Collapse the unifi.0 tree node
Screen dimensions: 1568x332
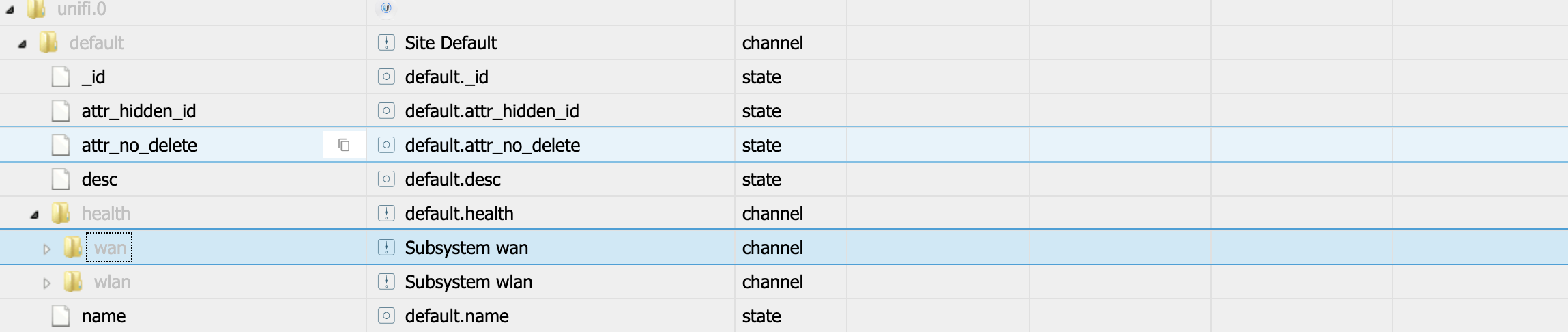click(x=10, y=10)
